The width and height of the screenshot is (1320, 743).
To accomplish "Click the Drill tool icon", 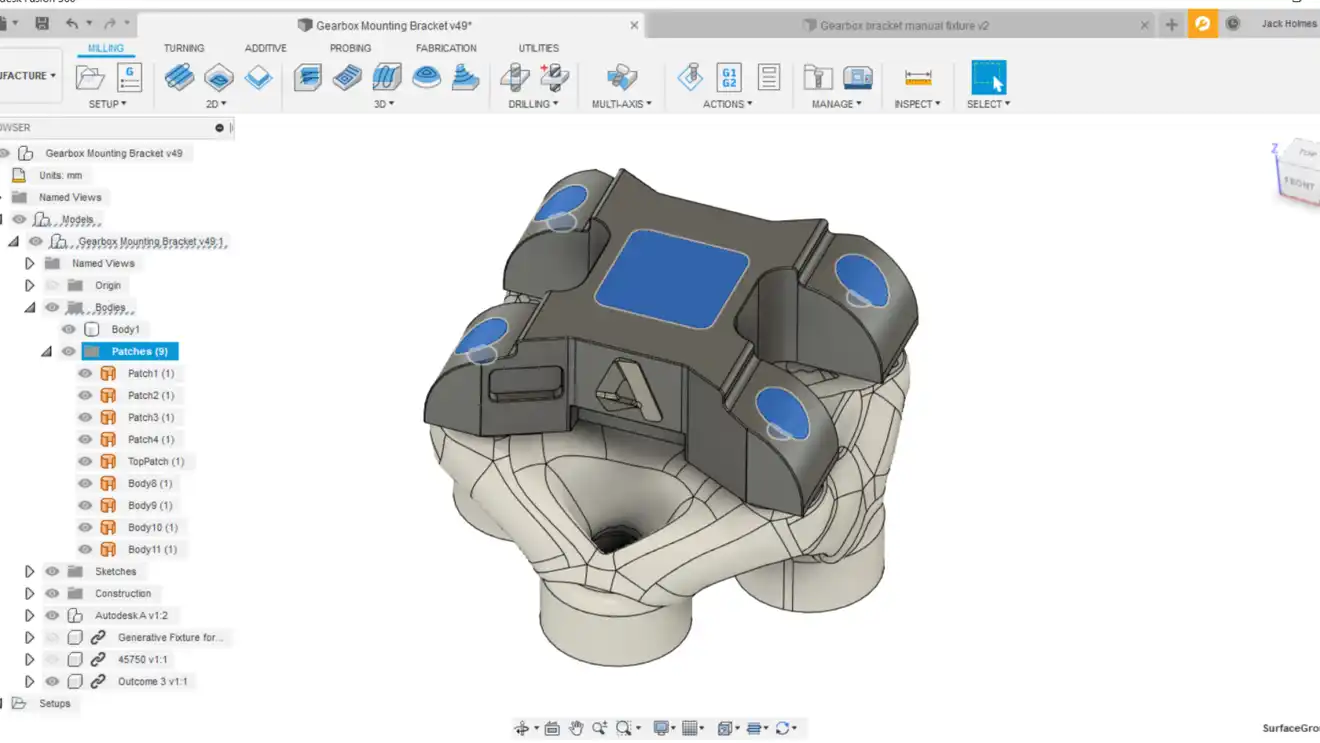I will 515,77.
